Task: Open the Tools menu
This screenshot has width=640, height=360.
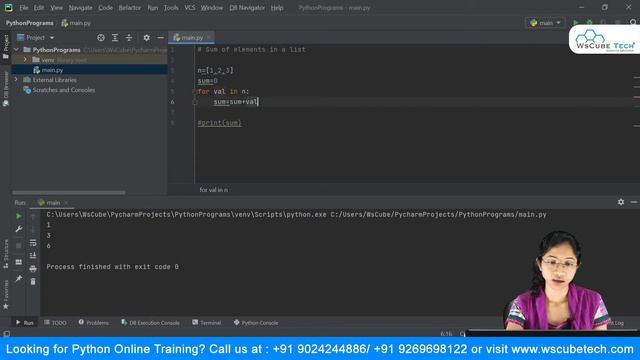Action: 171,8
